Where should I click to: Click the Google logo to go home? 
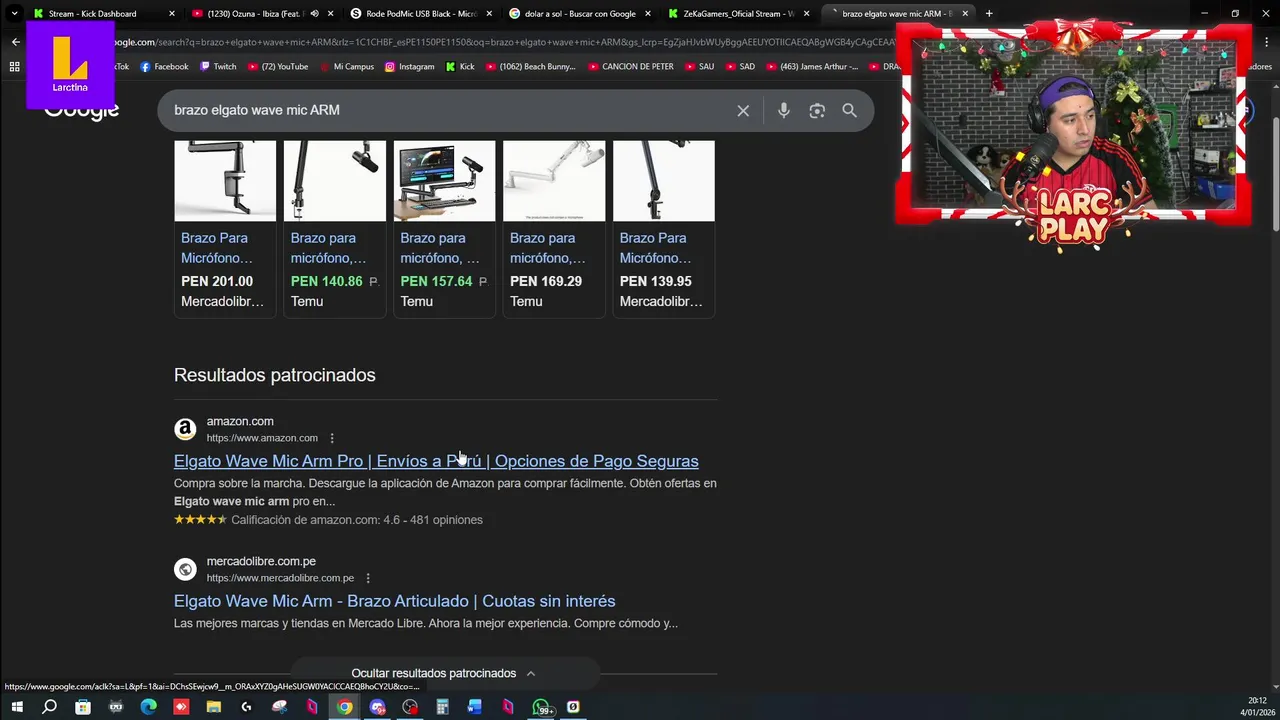click(x=81, y=110)
